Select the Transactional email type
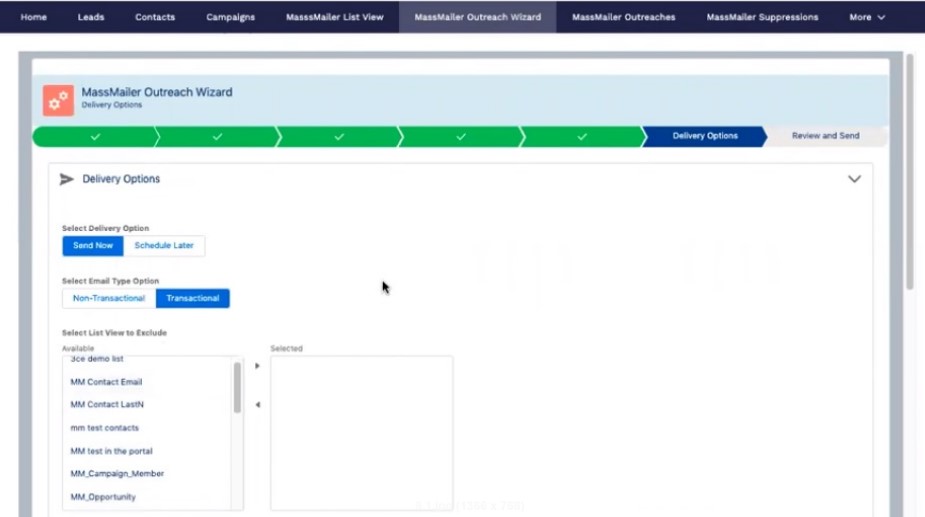925x517 pixels. (x=193, y=298)
